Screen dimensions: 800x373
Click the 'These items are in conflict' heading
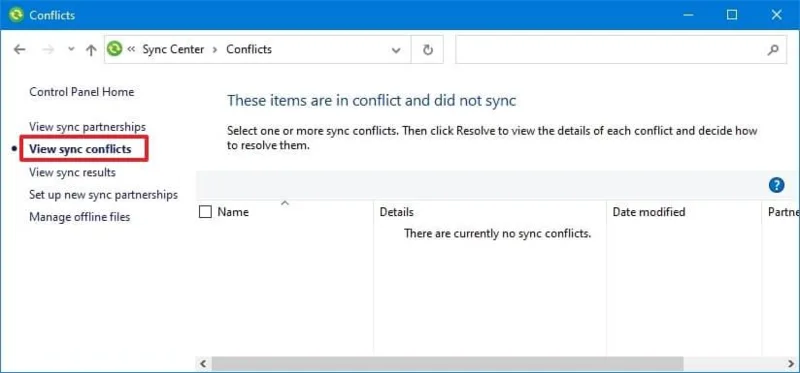[x=371, y=101]
